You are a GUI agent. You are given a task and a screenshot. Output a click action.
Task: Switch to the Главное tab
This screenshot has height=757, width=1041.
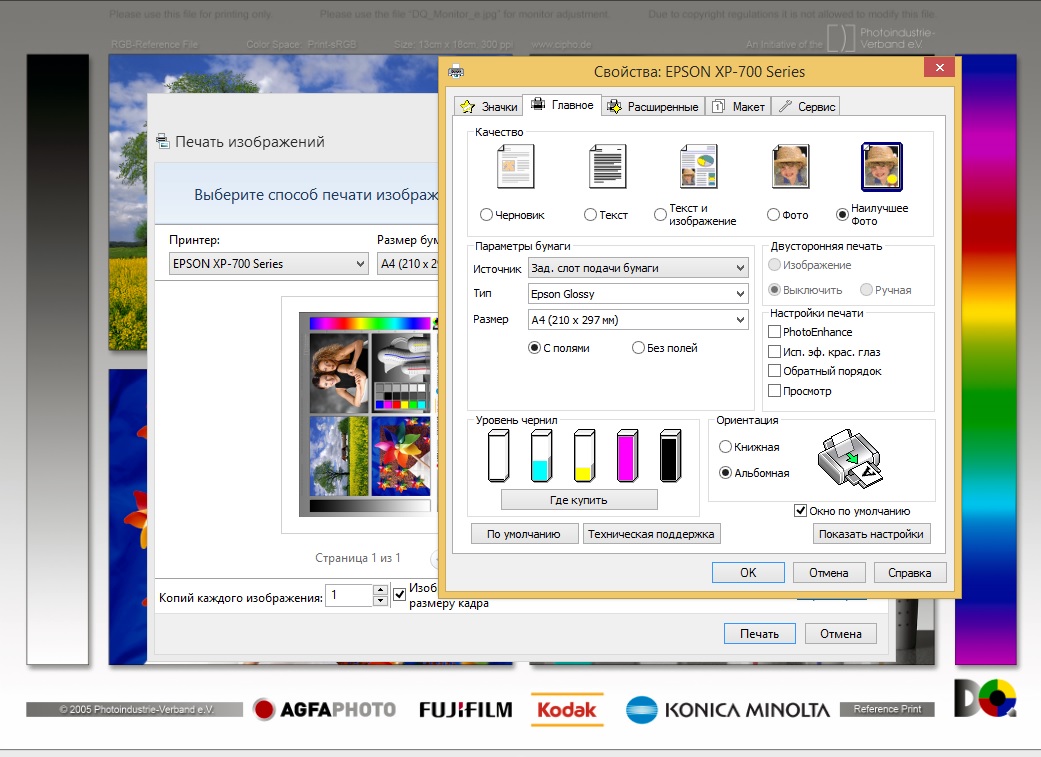(x=562, y=104)
